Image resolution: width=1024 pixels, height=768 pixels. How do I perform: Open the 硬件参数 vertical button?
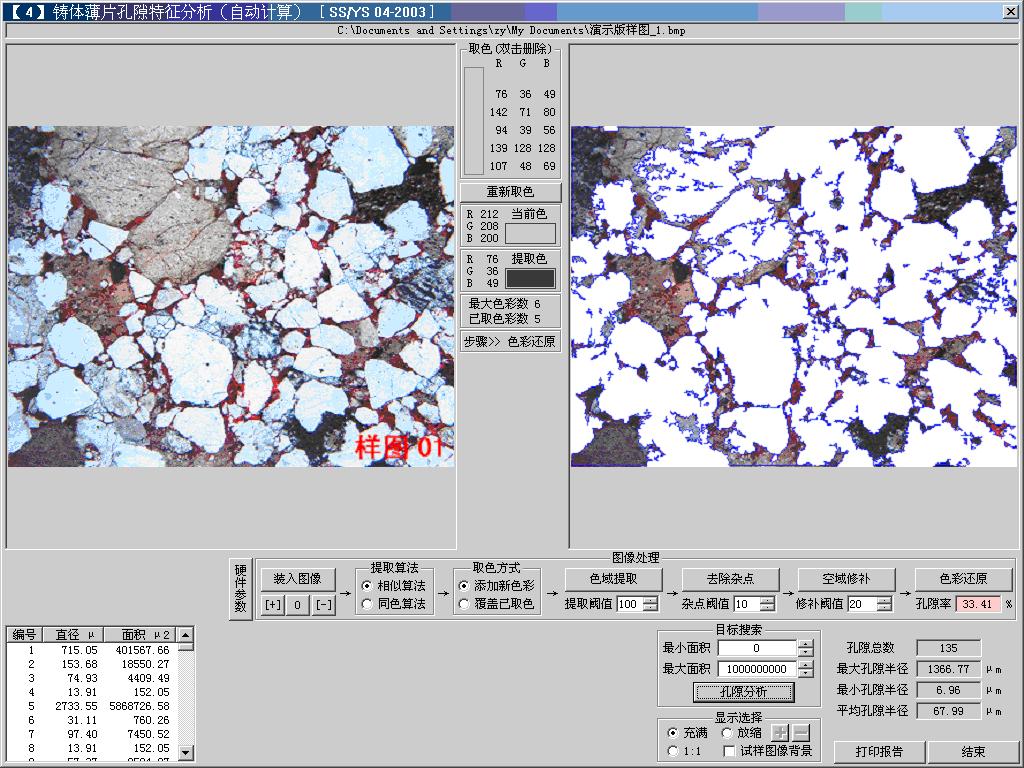point(240,590)
